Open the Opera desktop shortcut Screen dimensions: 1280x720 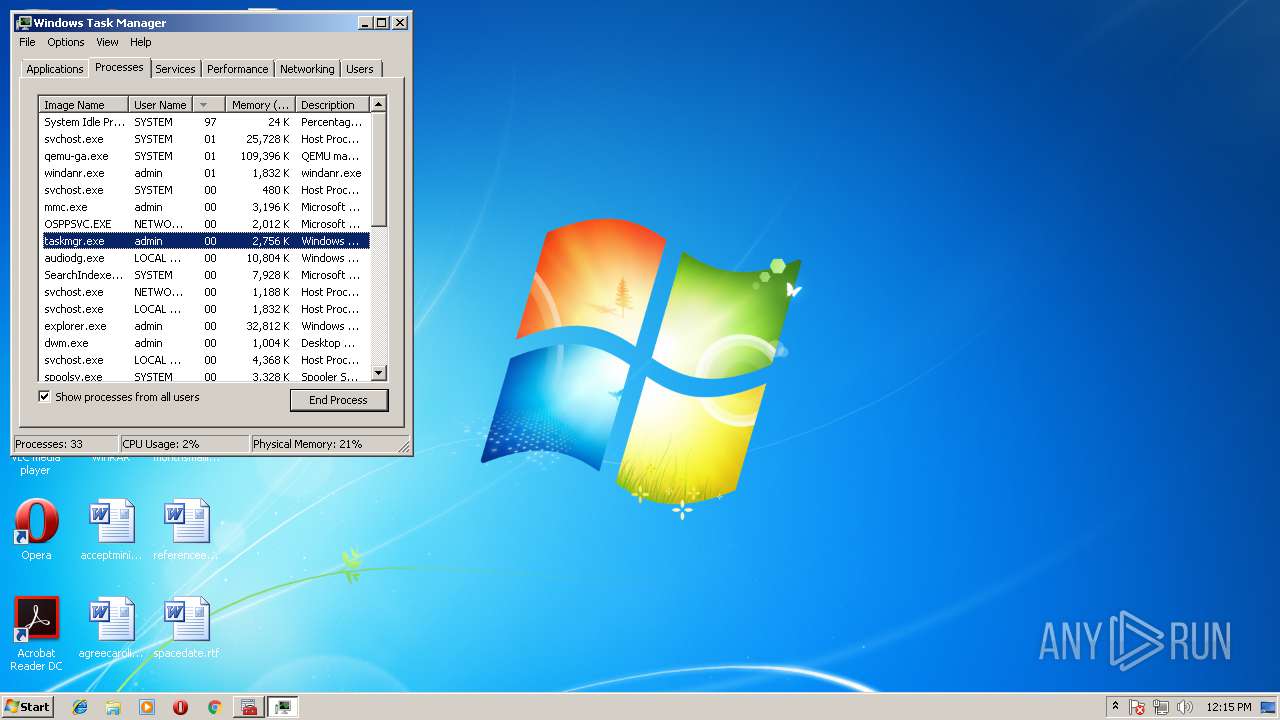(36, 530)
